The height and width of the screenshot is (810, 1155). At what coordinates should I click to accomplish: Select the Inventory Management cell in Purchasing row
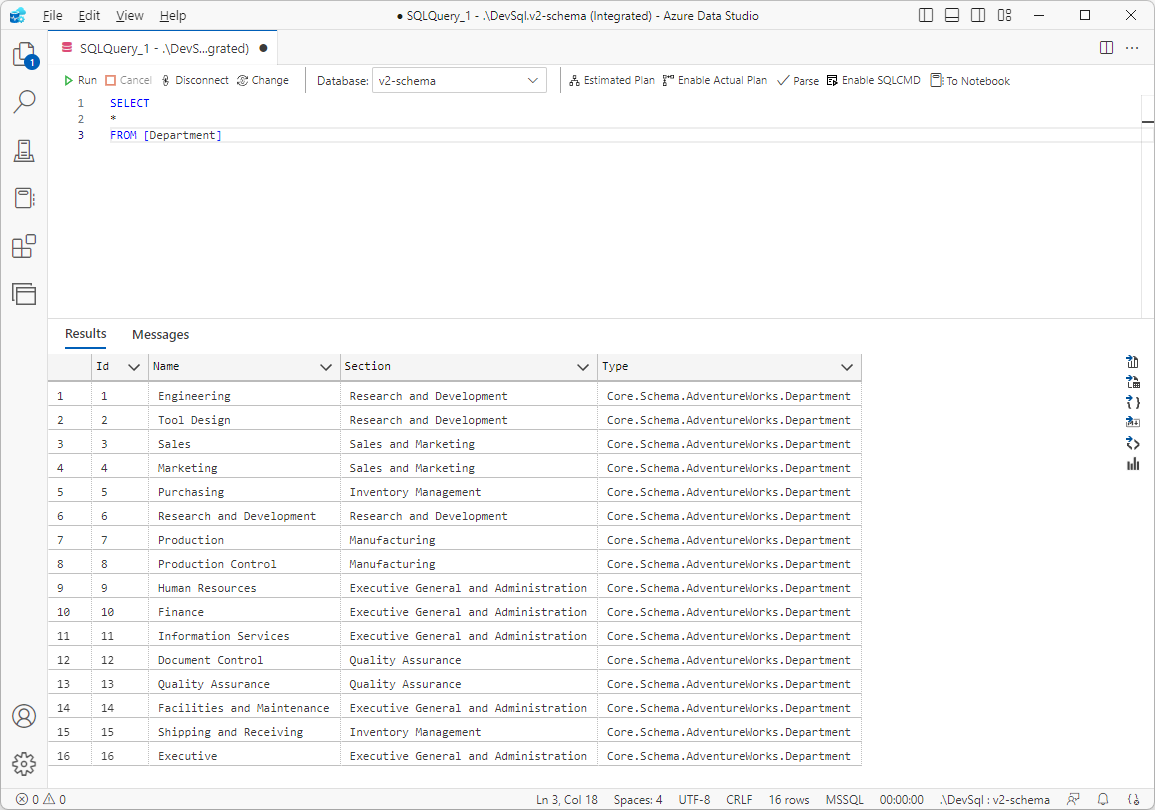(x=468, y=492)
